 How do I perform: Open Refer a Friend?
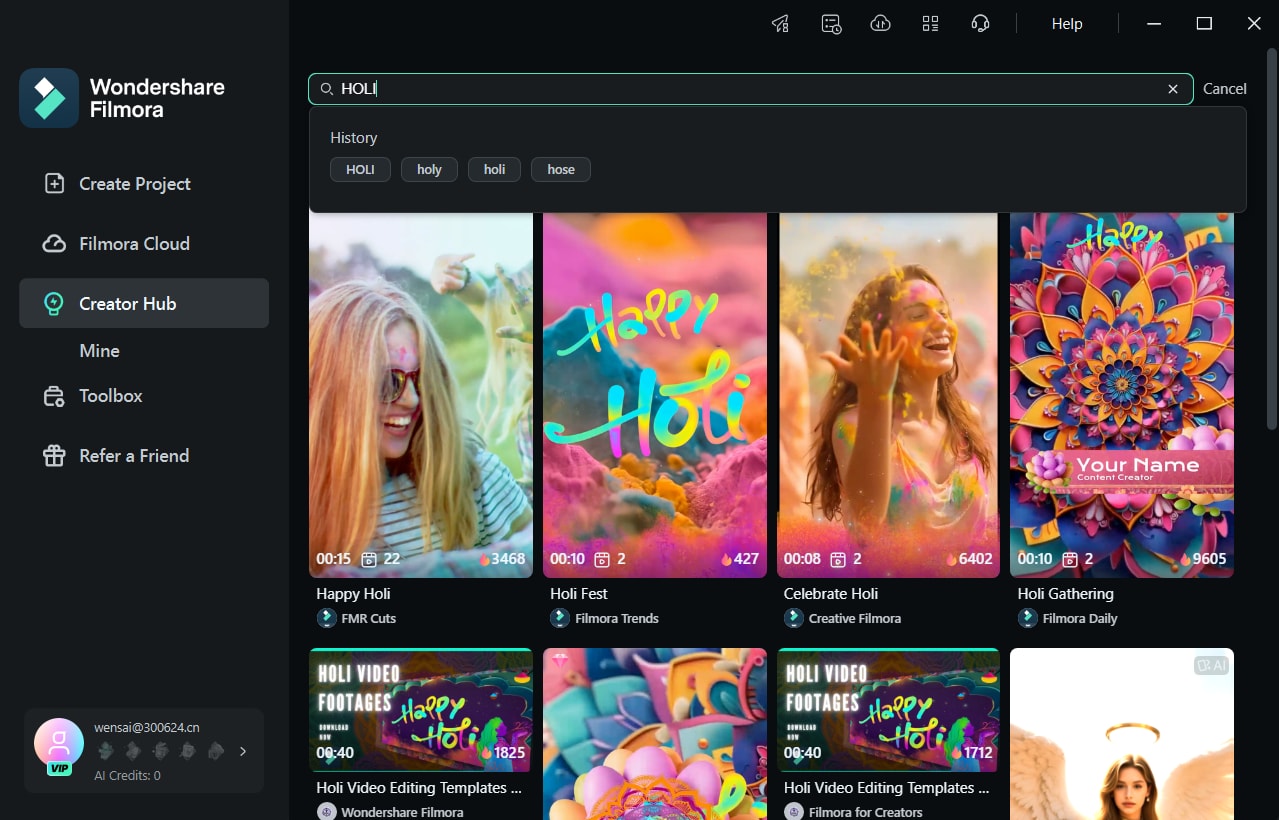tap(133, 455)
